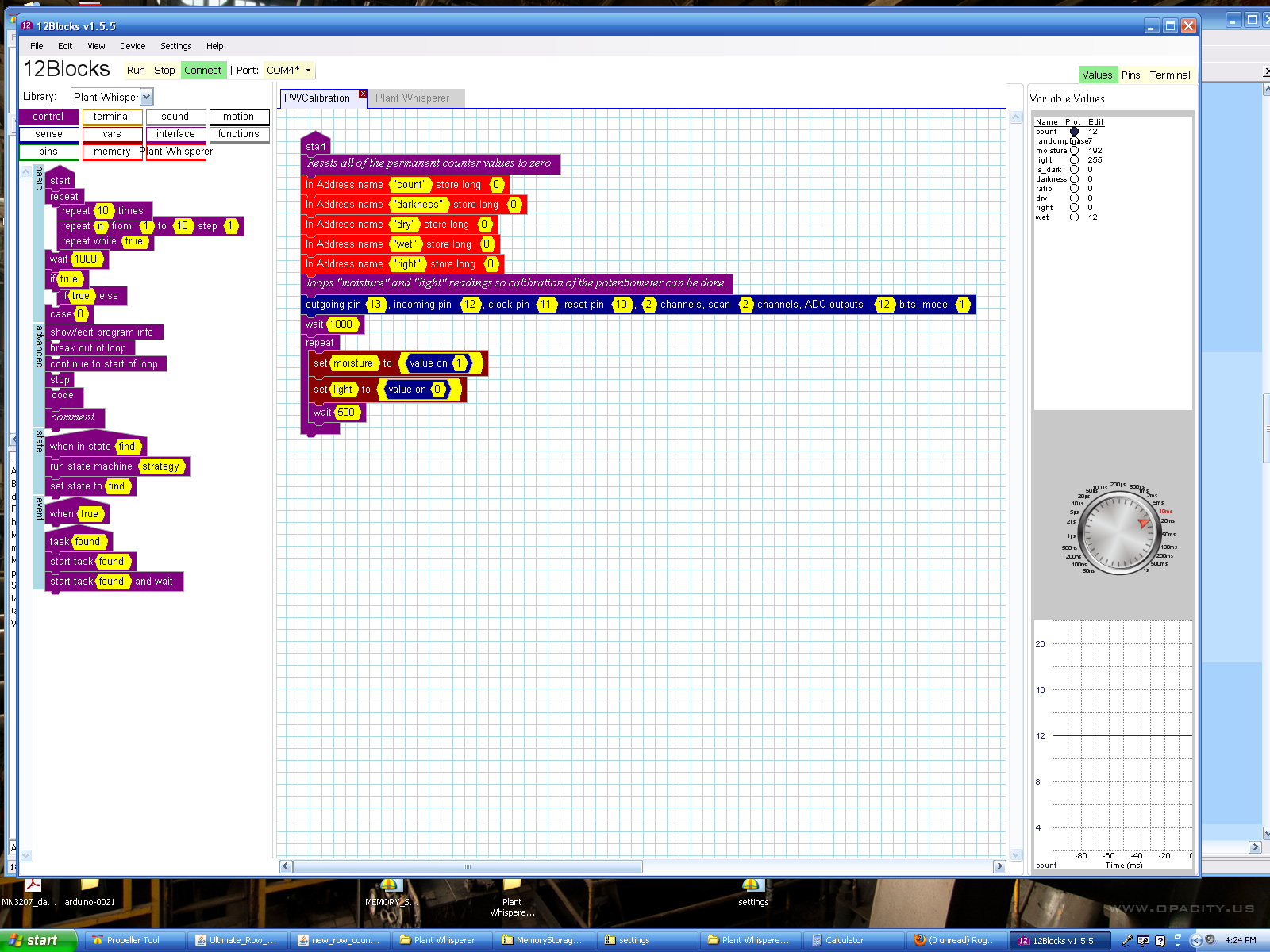Toggle plot radio for wet variable
Image resolution: width=1270 pixels, height=952 pixels.
tap(1074, 217)
